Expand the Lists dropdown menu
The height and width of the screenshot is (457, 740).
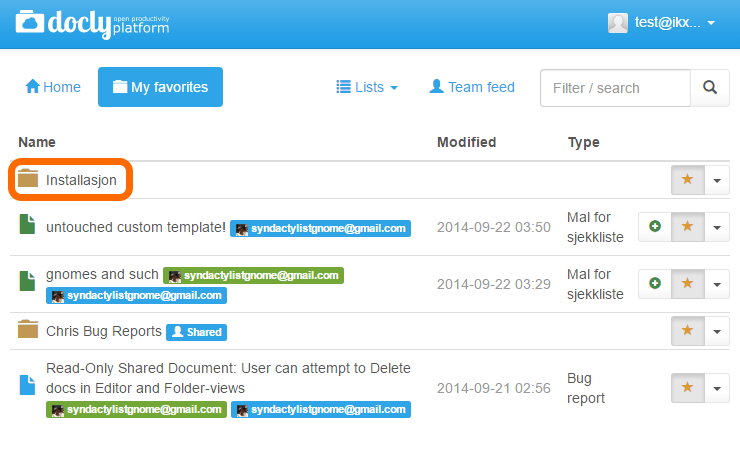click(367, 87)
